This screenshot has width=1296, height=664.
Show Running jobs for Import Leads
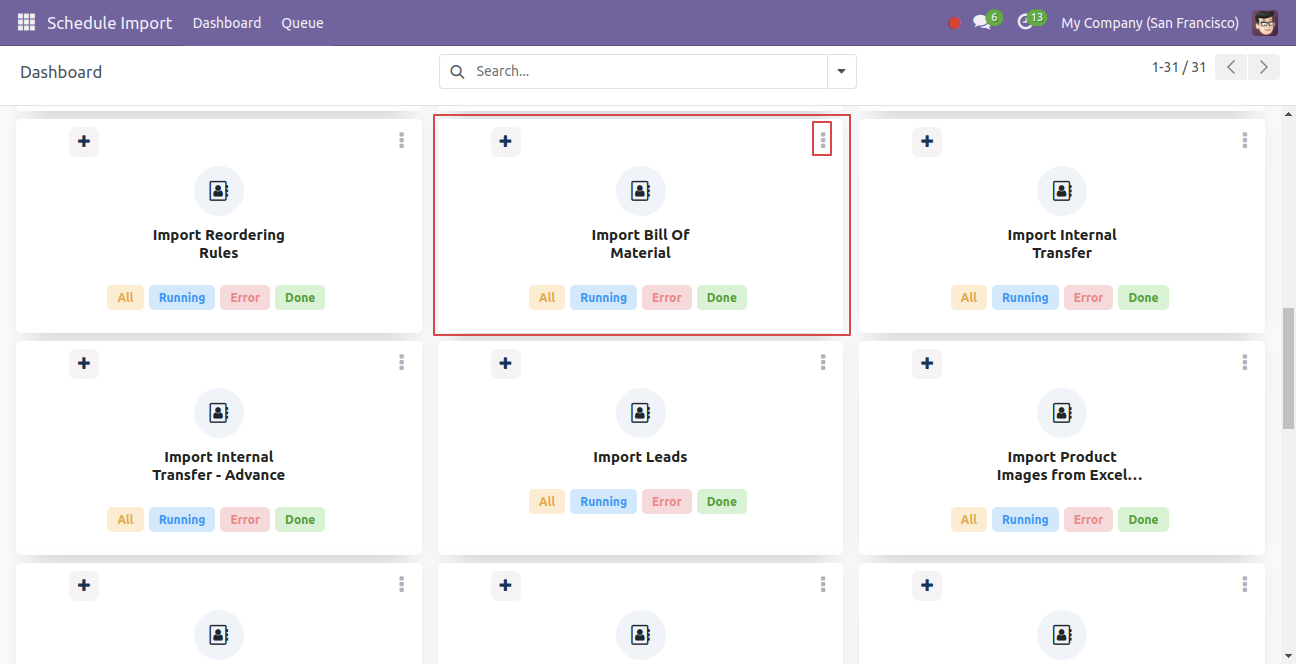click(x=604, y=502)
